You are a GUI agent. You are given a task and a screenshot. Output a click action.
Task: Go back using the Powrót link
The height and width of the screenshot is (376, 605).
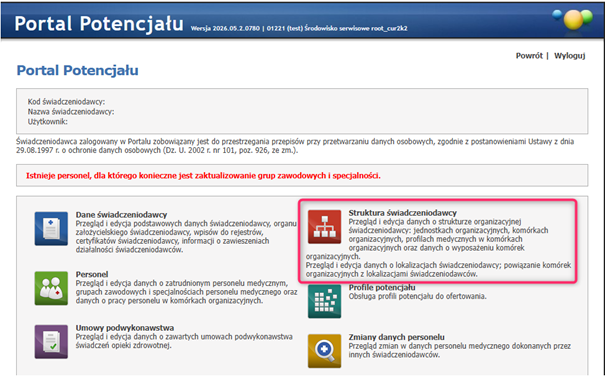tap(529, 56)
